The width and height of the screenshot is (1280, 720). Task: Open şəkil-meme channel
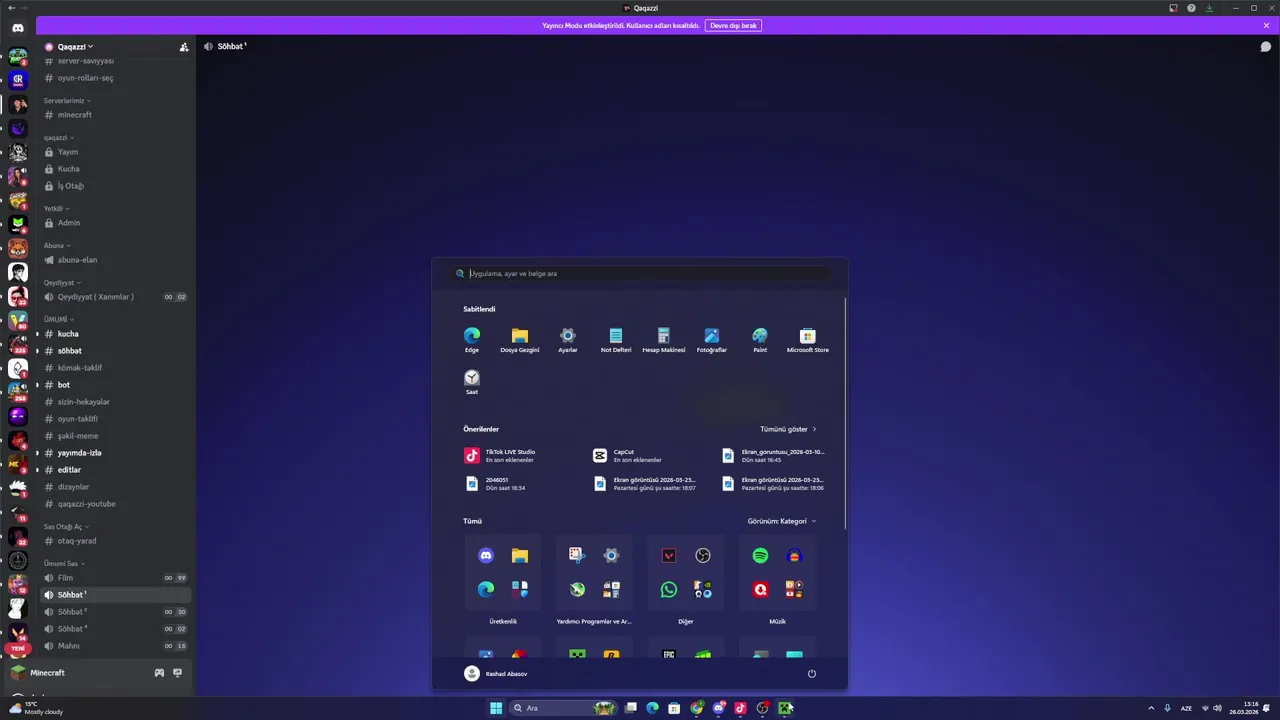coord(115,436)
